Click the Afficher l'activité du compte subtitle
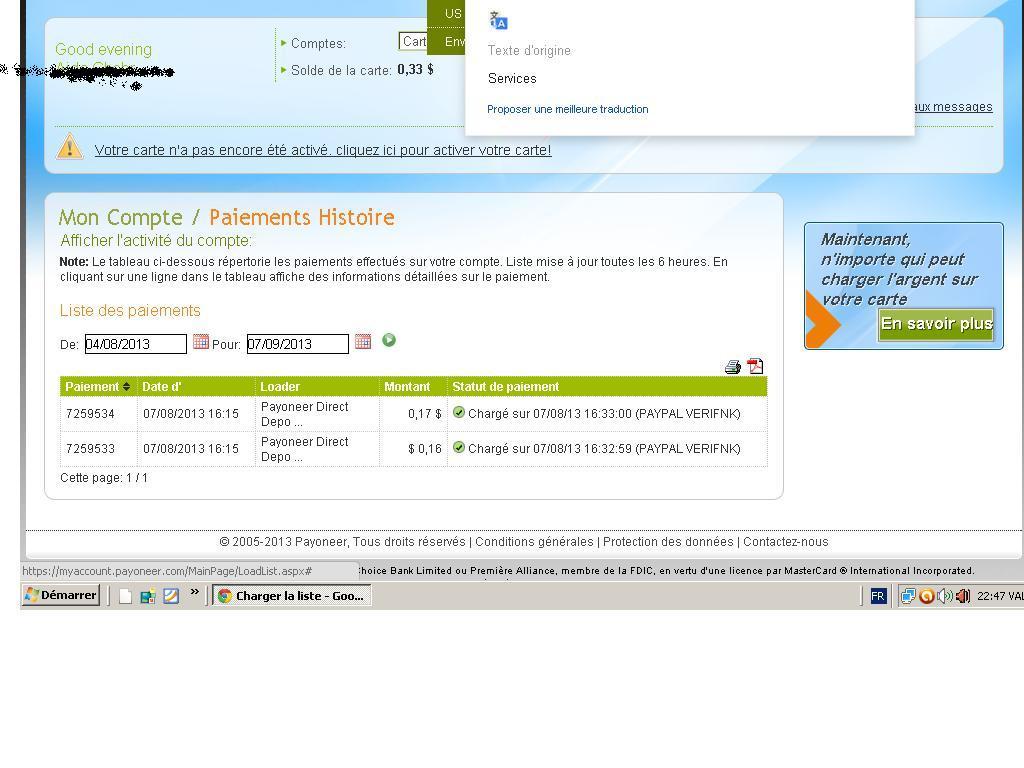This screenshot has width=1024, height=768. (155, 240)
